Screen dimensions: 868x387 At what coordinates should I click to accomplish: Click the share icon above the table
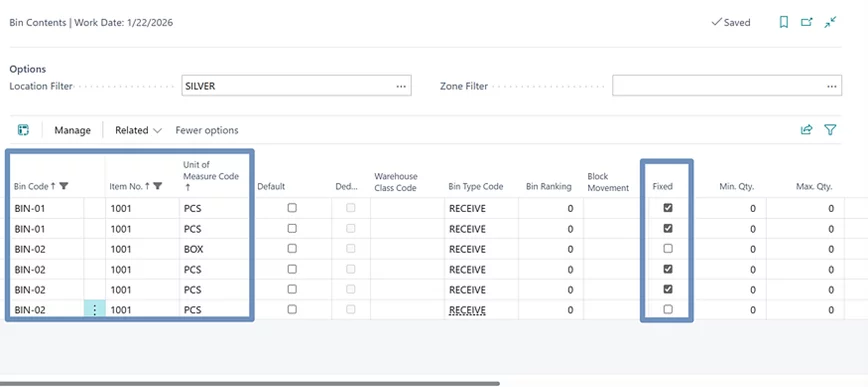point(807,130)
